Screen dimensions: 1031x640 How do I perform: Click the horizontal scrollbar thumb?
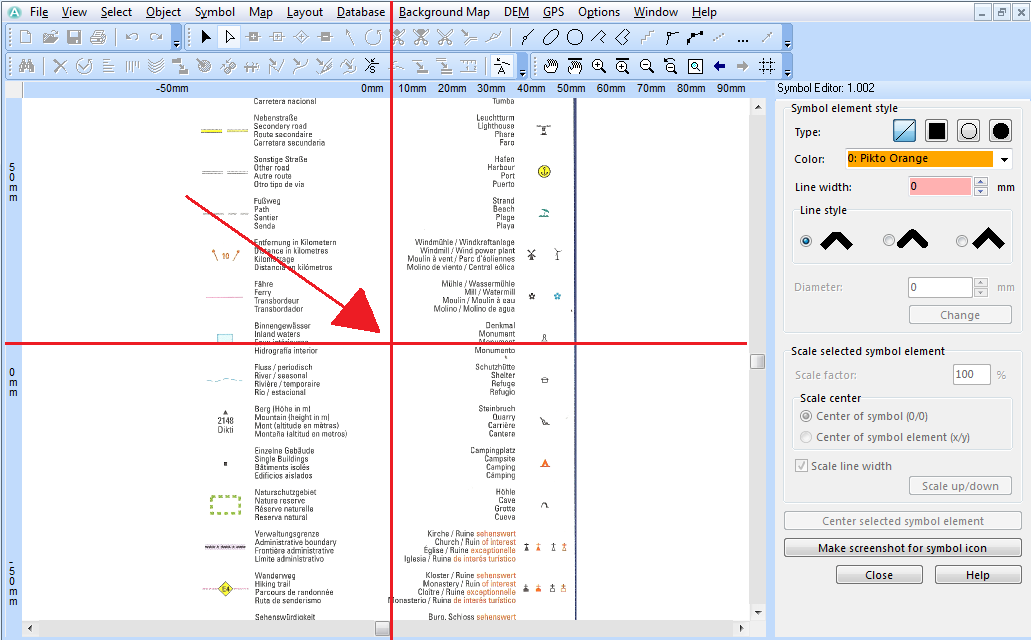coord(382,628)
